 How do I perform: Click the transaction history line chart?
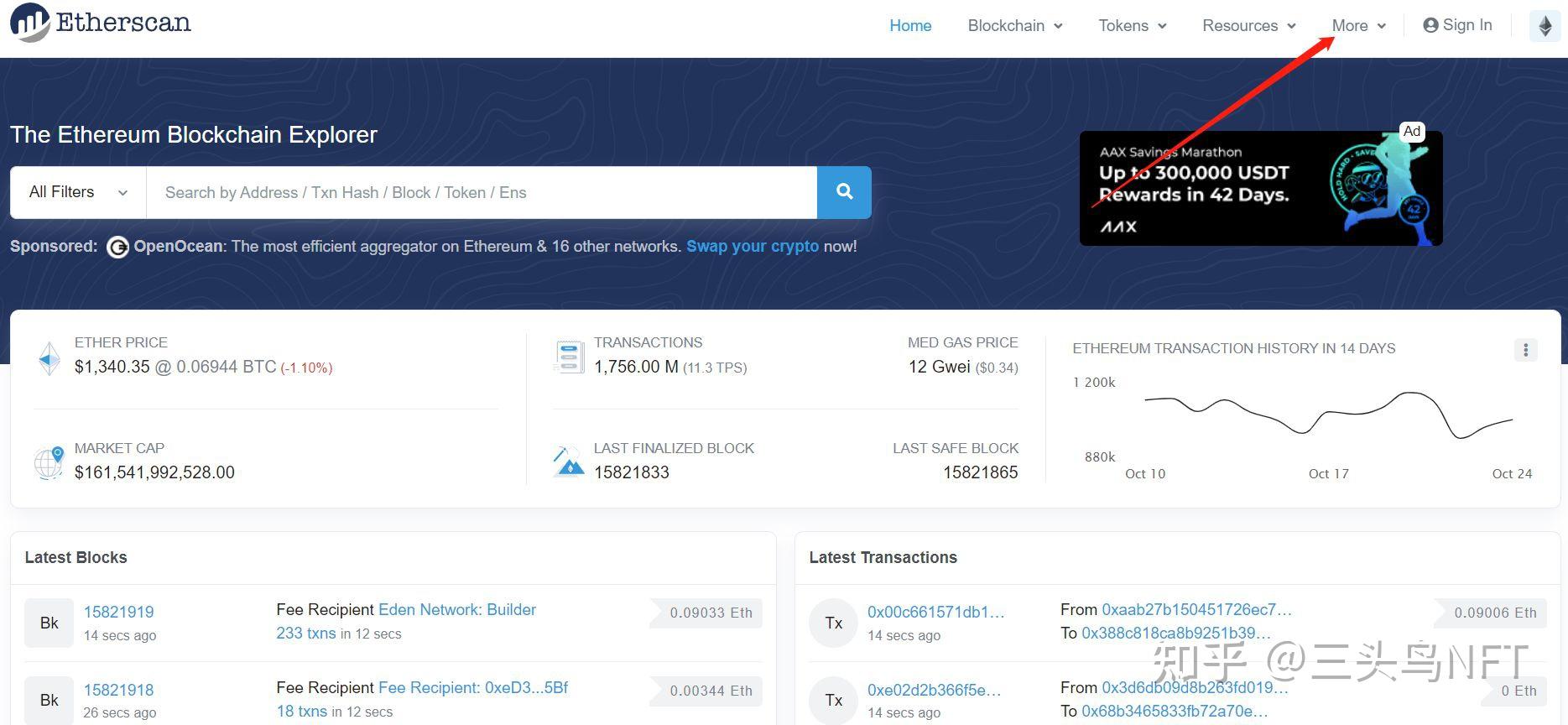coord(1329,415)
